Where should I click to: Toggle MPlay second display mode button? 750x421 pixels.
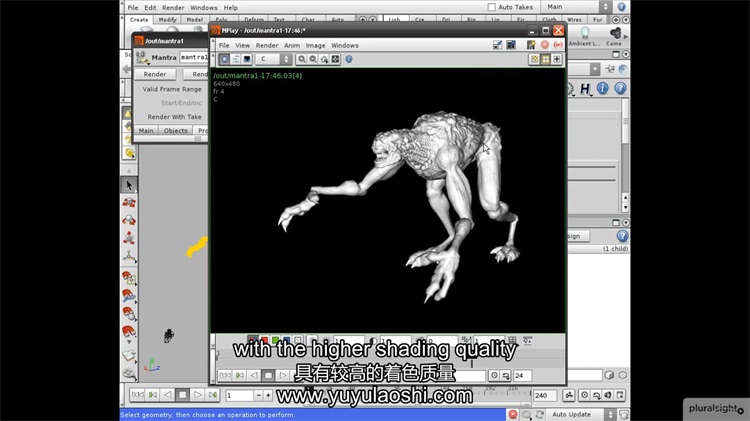[236, 59]
